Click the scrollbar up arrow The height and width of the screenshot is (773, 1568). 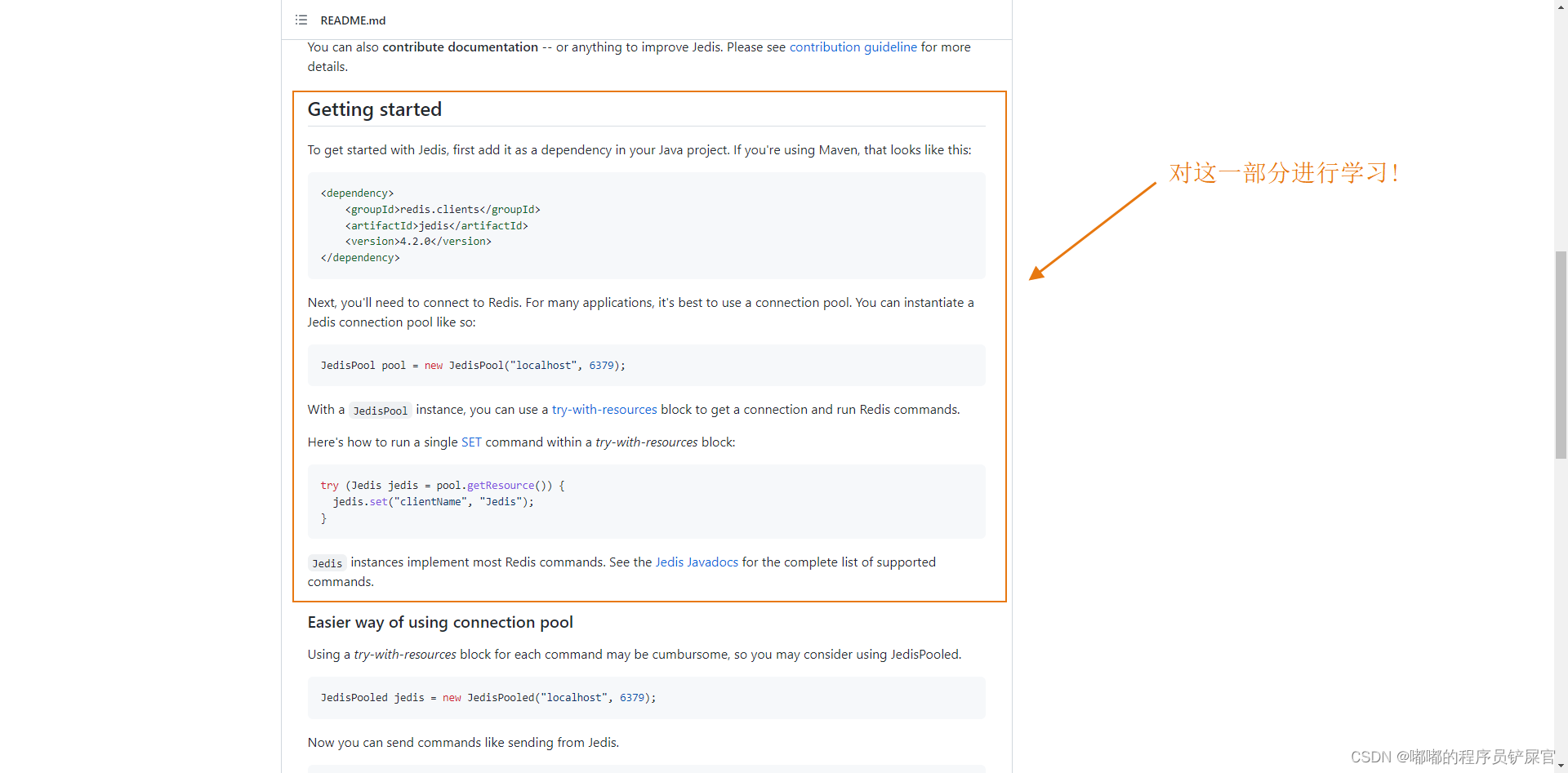(x=1561, y=7)
